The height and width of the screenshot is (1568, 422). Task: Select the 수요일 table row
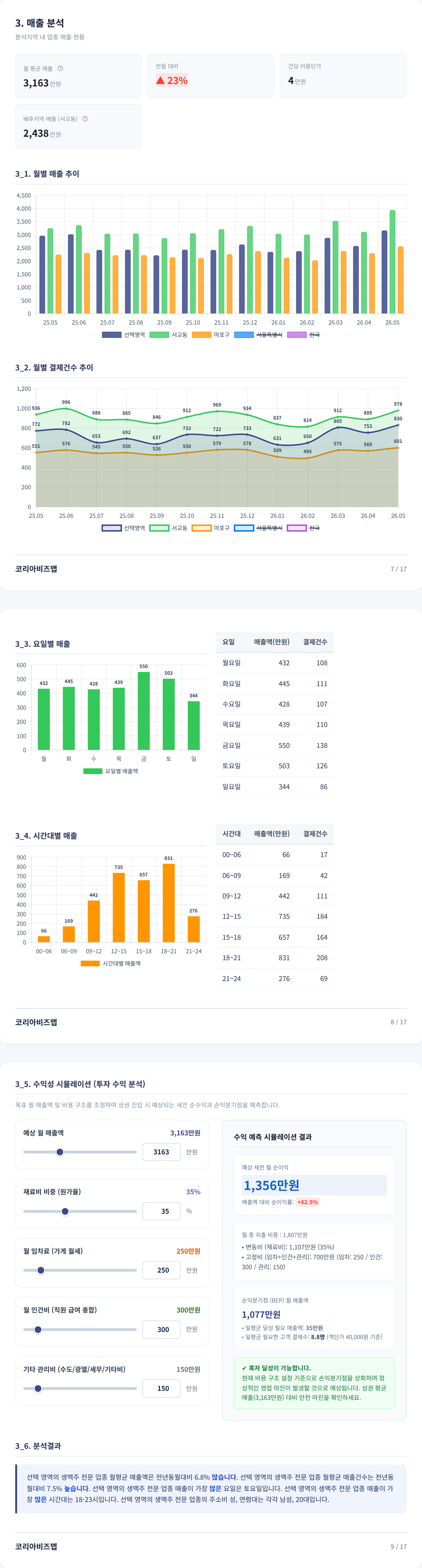[x=275, y=704]
